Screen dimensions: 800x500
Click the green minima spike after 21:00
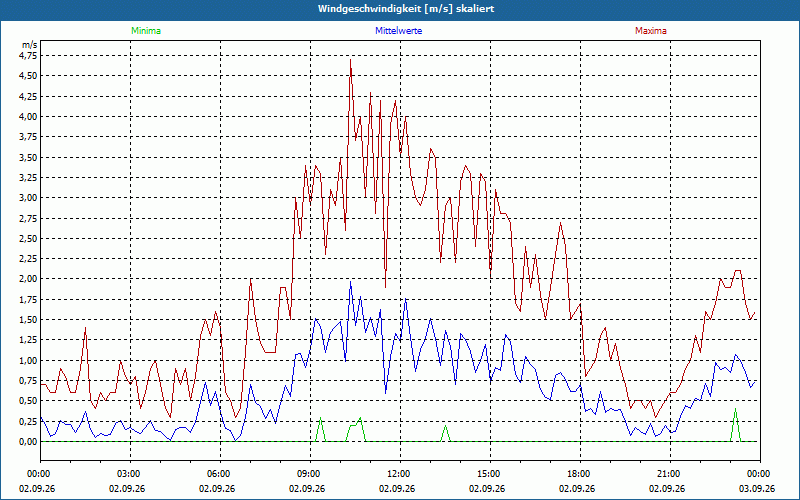pyautogui.click(x=735, y=426)
